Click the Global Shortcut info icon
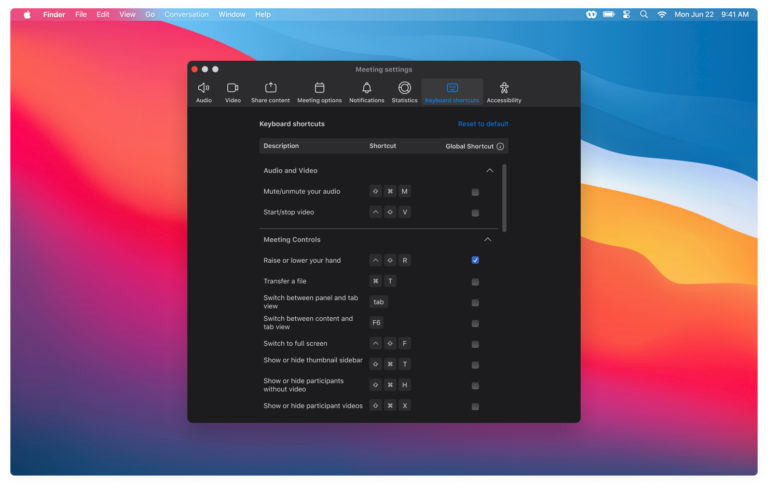Screen dimensions: 768x488 tap(500, 146)
